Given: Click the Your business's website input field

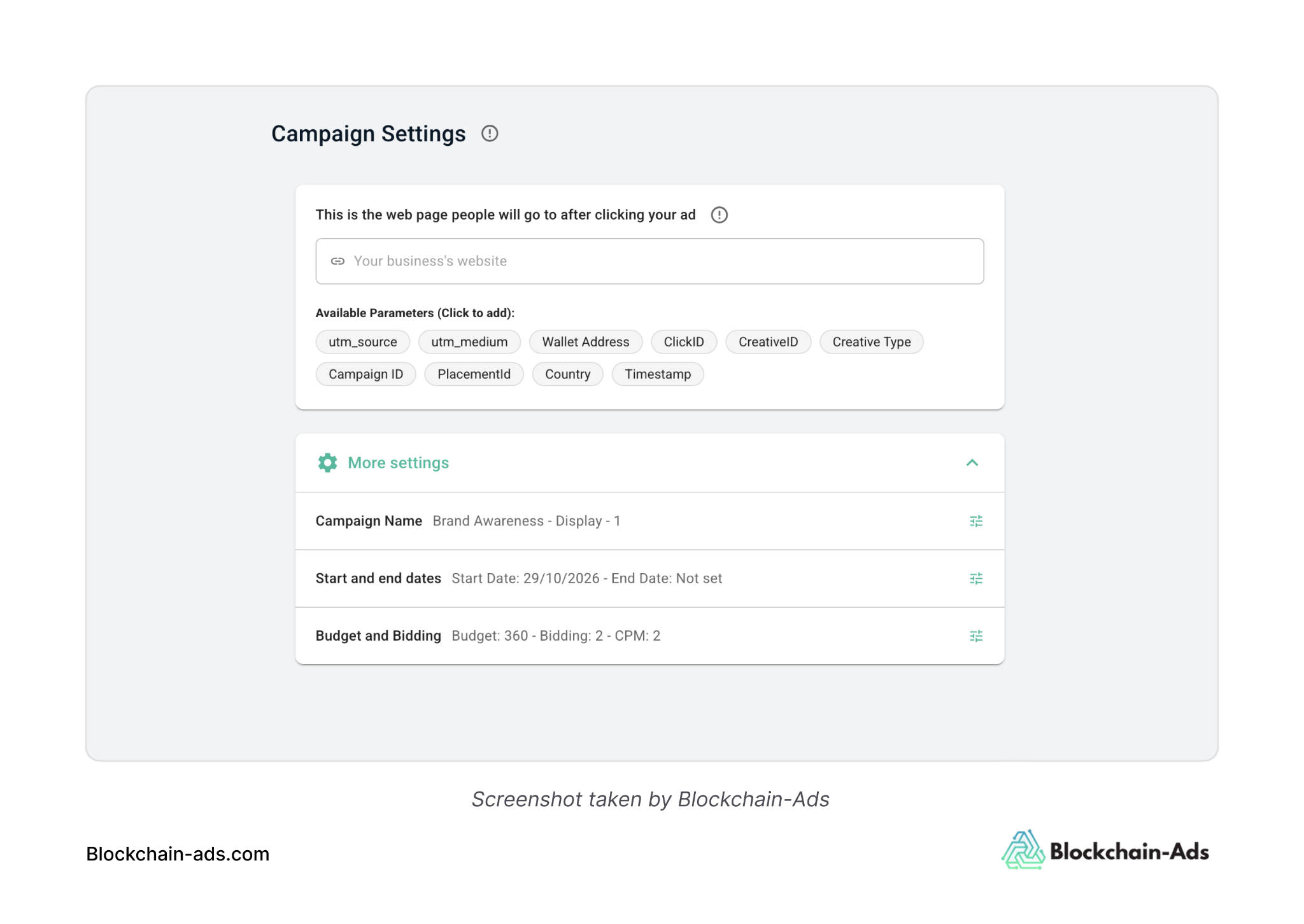Looking at the screenshot, I should coord(649,261).
